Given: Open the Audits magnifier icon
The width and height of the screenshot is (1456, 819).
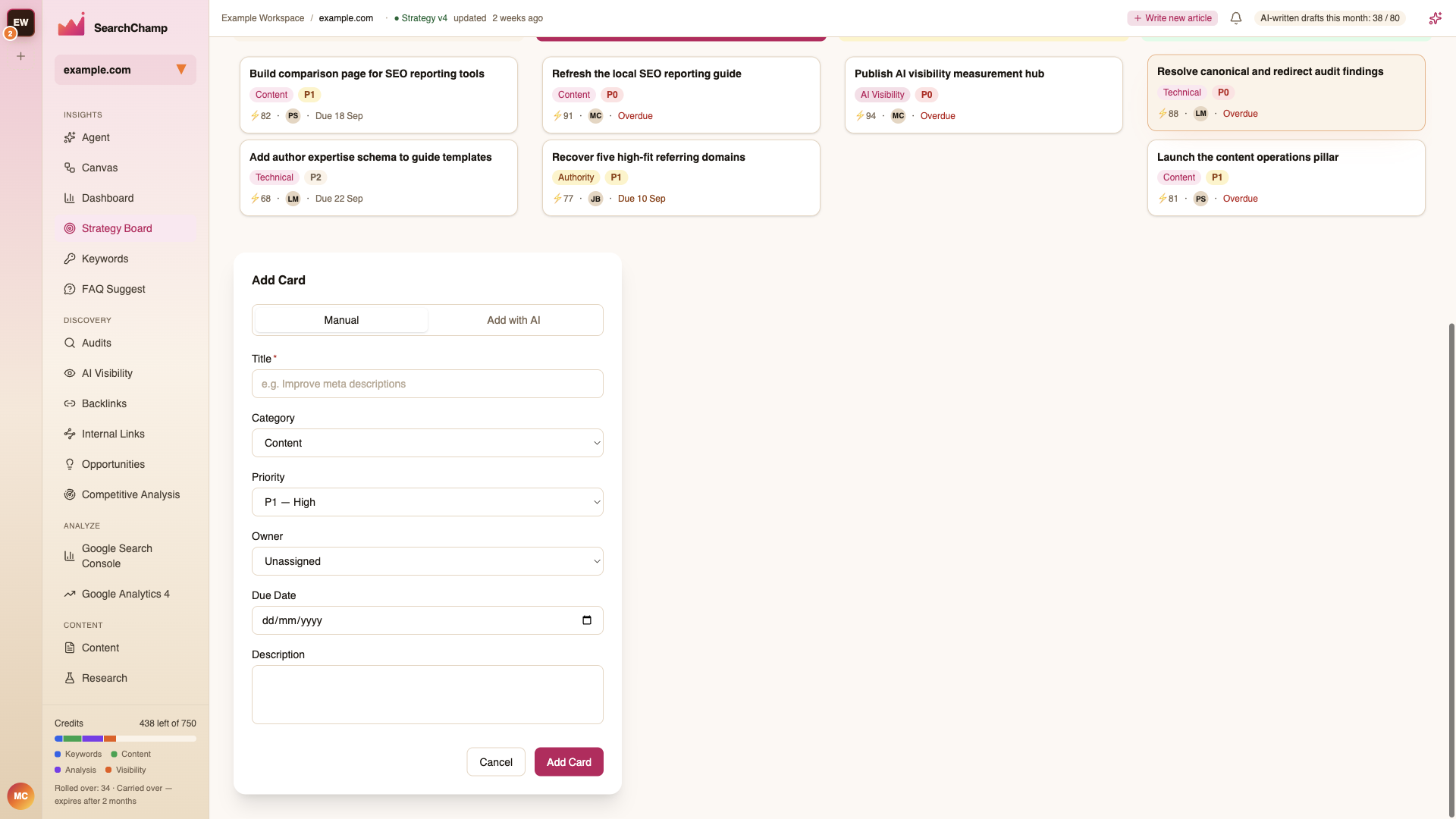Looking at the screenshot, I should pyautogui.click(x=70, y=343).
